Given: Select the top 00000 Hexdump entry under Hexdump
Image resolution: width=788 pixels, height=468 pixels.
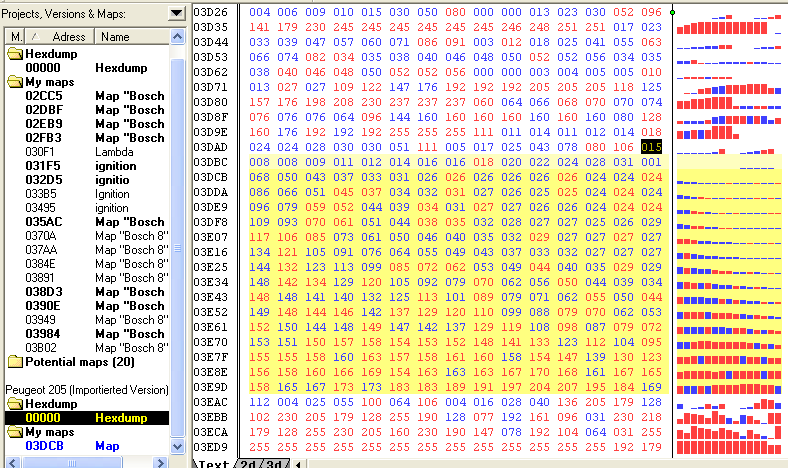Looking at the screenshot, I should point(87,68).
